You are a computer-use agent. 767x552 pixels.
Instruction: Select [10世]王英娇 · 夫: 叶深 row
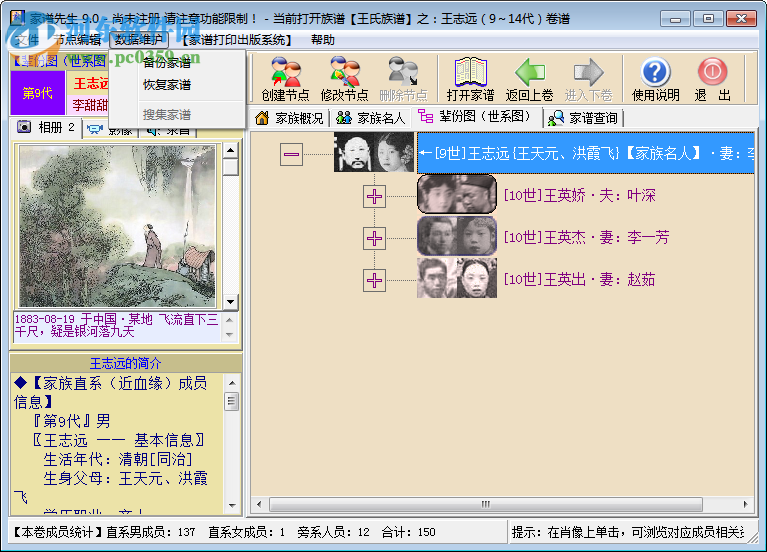580,195
